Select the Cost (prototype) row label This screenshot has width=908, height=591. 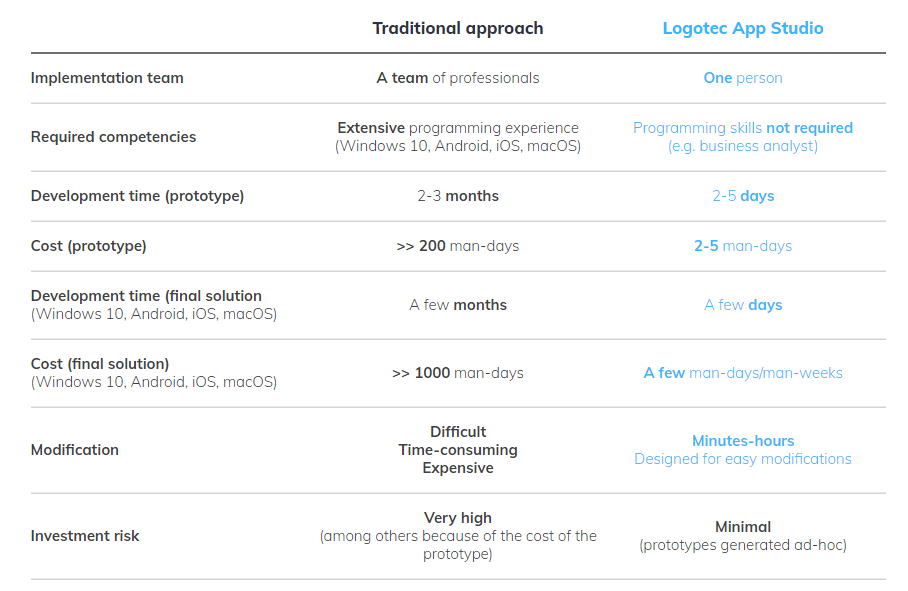(x=89, y=245)
